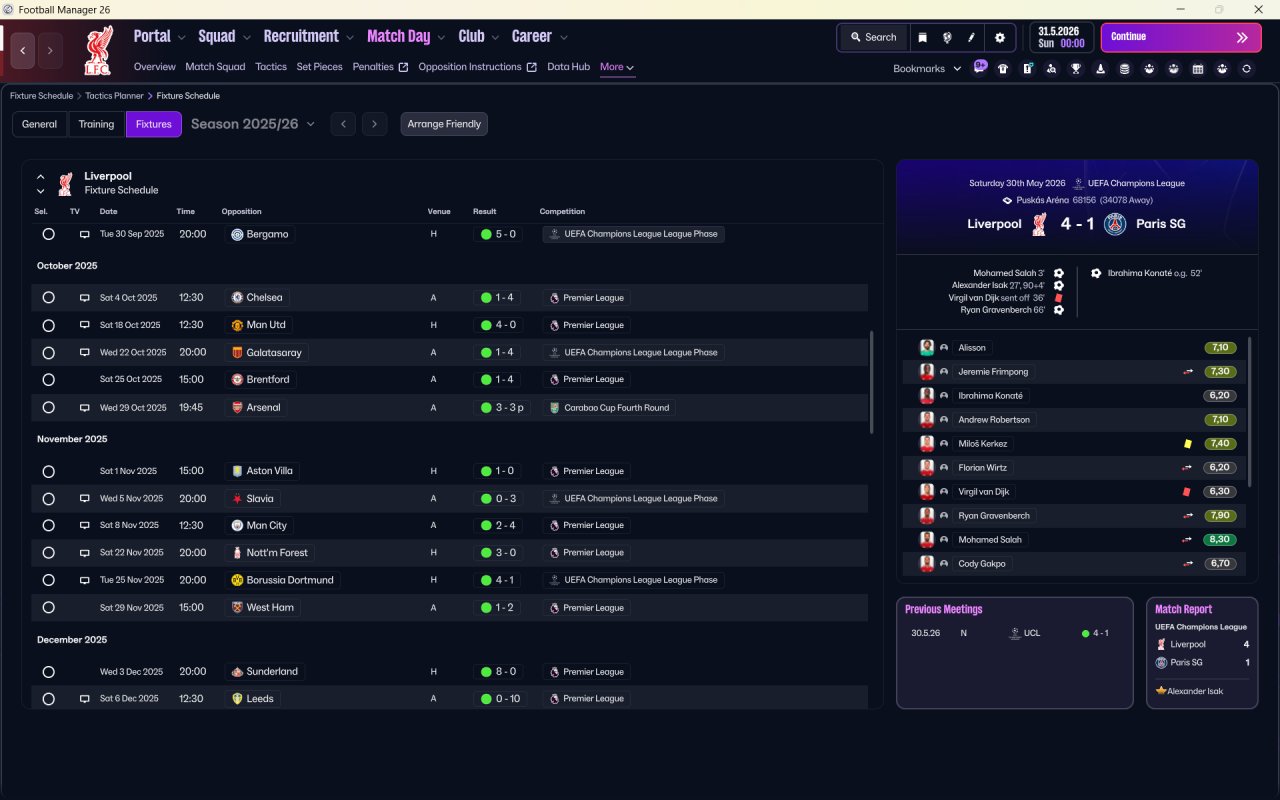This screenshot has height=800, width=1280.
Task: Open the world globe icon in top bar
Action: (946, 37)
